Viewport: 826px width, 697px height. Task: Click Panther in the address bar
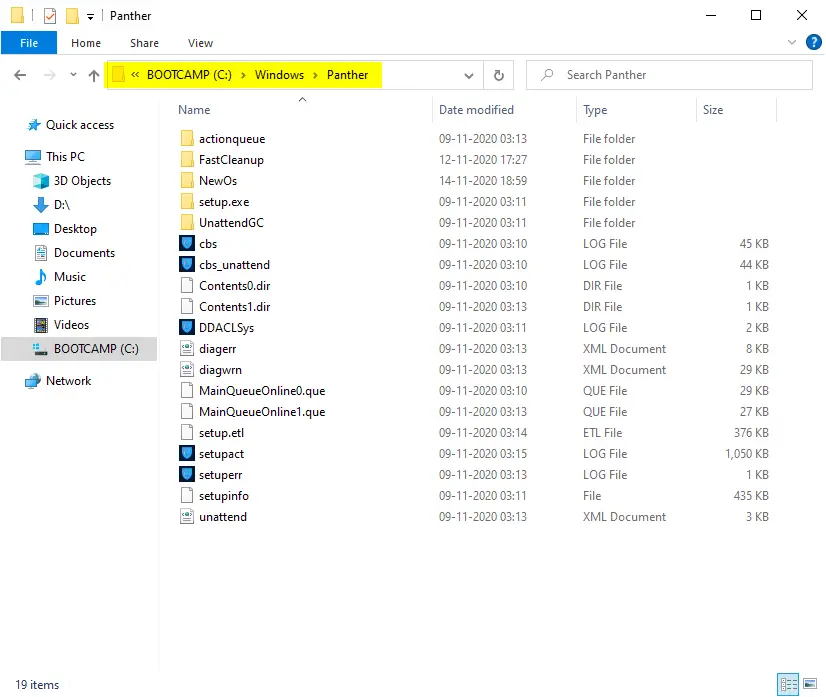tap(347, 75)
